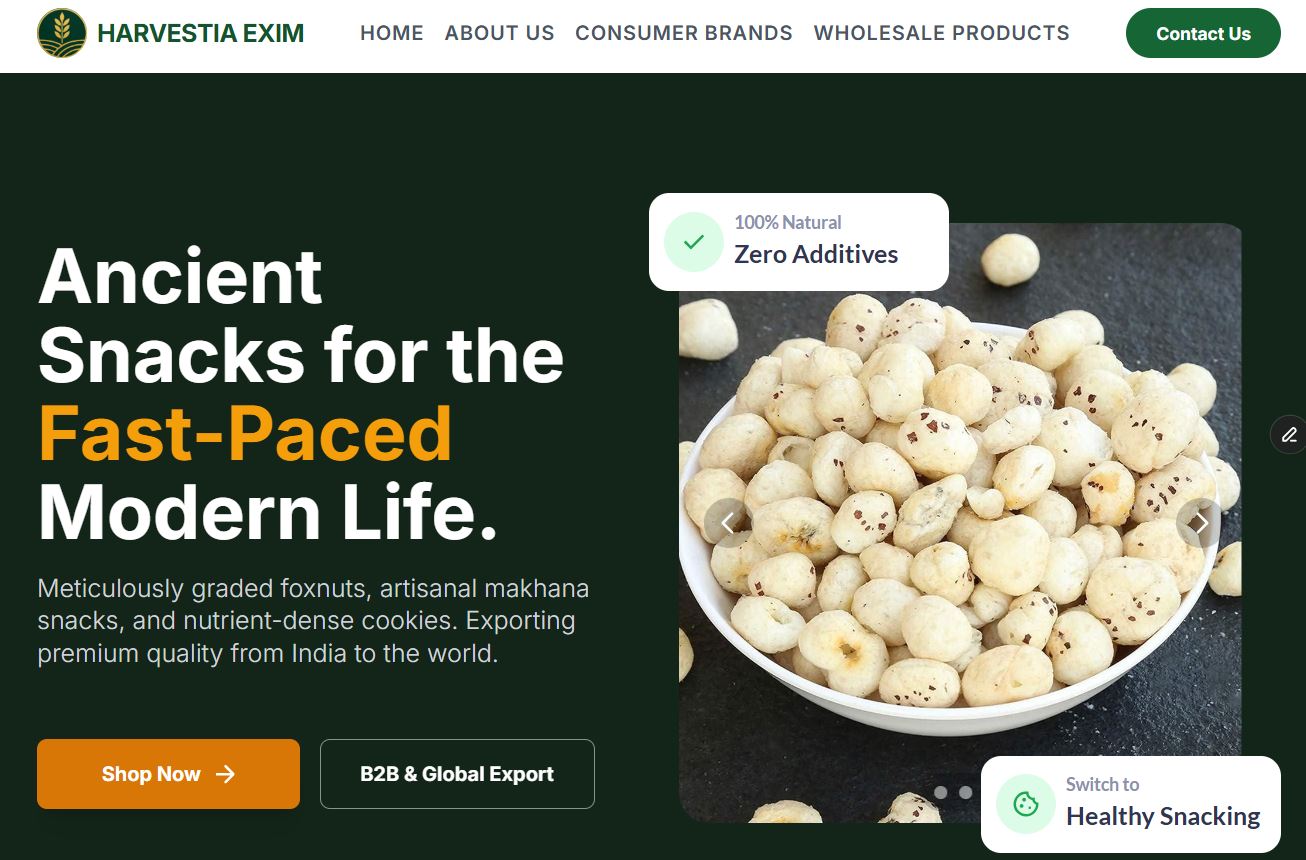This screenshot has height=860, width=1306.
Task: Click the makhana bowl carousel image
Action: tap(960, 522)
